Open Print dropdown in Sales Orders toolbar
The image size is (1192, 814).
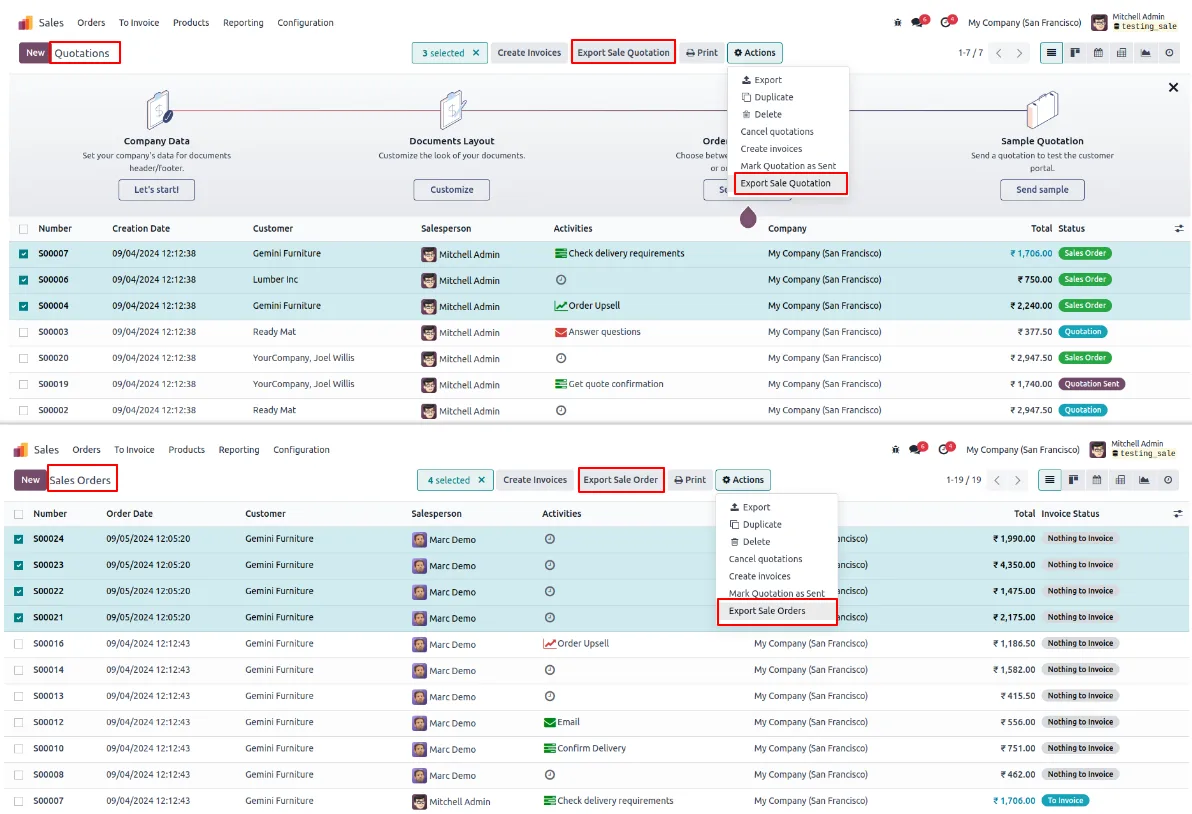(x=690, y=480)
